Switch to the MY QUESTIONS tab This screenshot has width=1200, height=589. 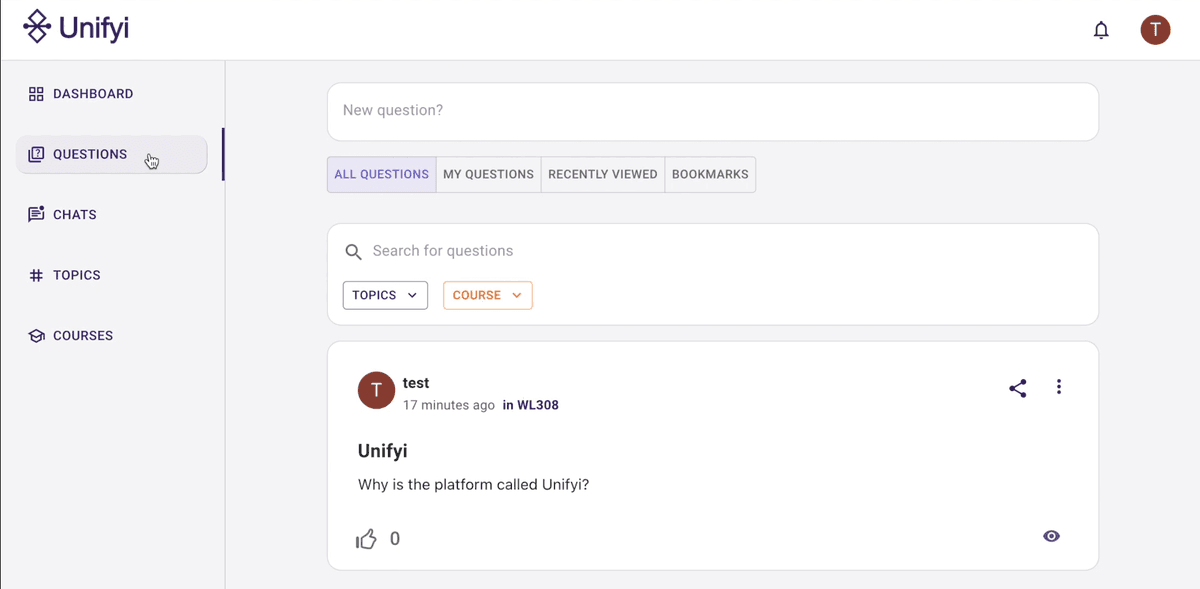point(488,174)
